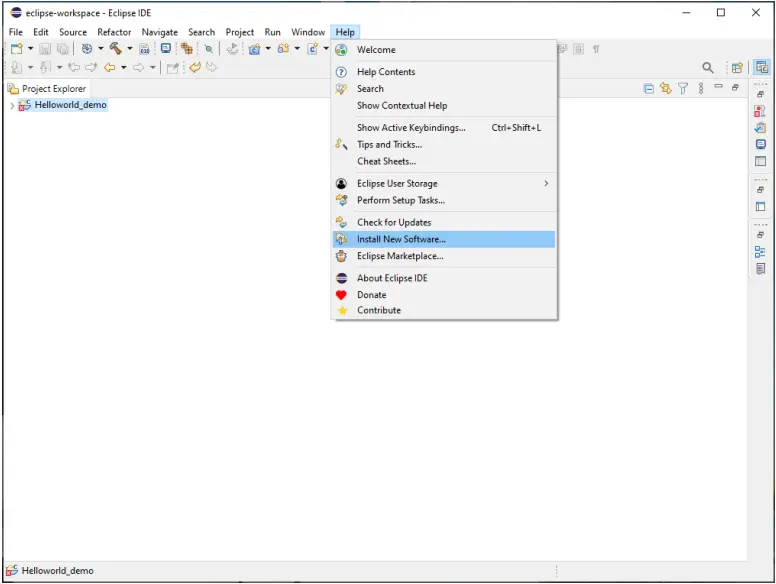This screenshot has height=584, width=776.
Task: Expand the Eclipse User Storage submenu arrow
Action: (x=546, y=183)
